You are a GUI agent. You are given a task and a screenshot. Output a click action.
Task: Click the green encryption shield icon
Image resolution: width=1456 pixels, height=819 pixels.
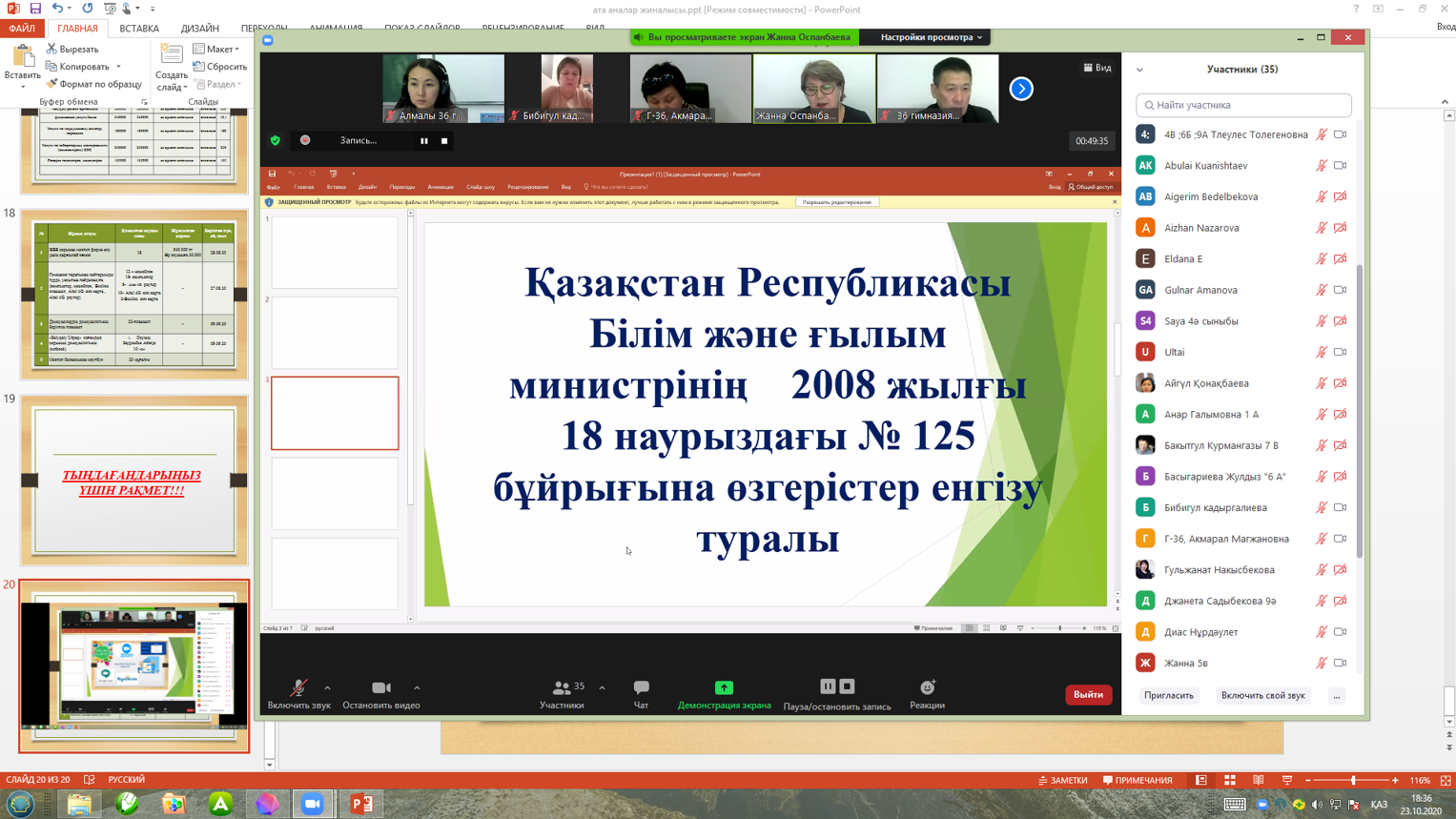pos(276,141)
